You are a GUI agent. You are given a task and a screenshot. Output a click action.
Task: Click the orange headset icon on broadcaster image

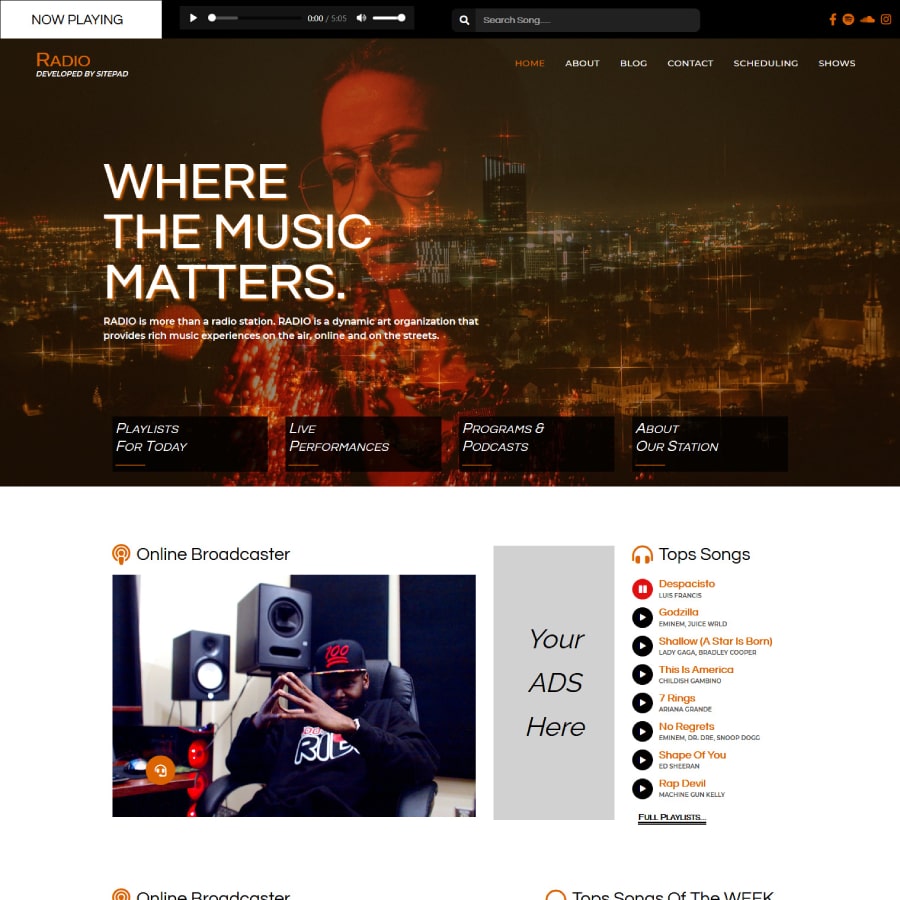click(160, 770)
